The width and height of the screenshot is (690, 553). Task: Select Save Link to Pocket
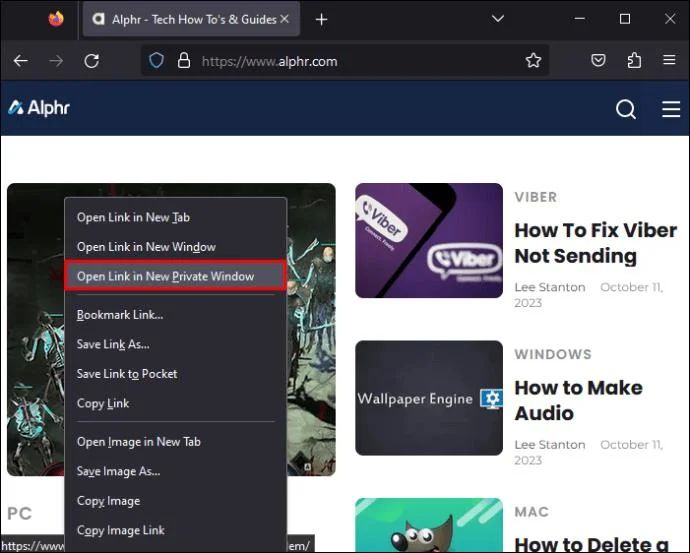(176, 374)
